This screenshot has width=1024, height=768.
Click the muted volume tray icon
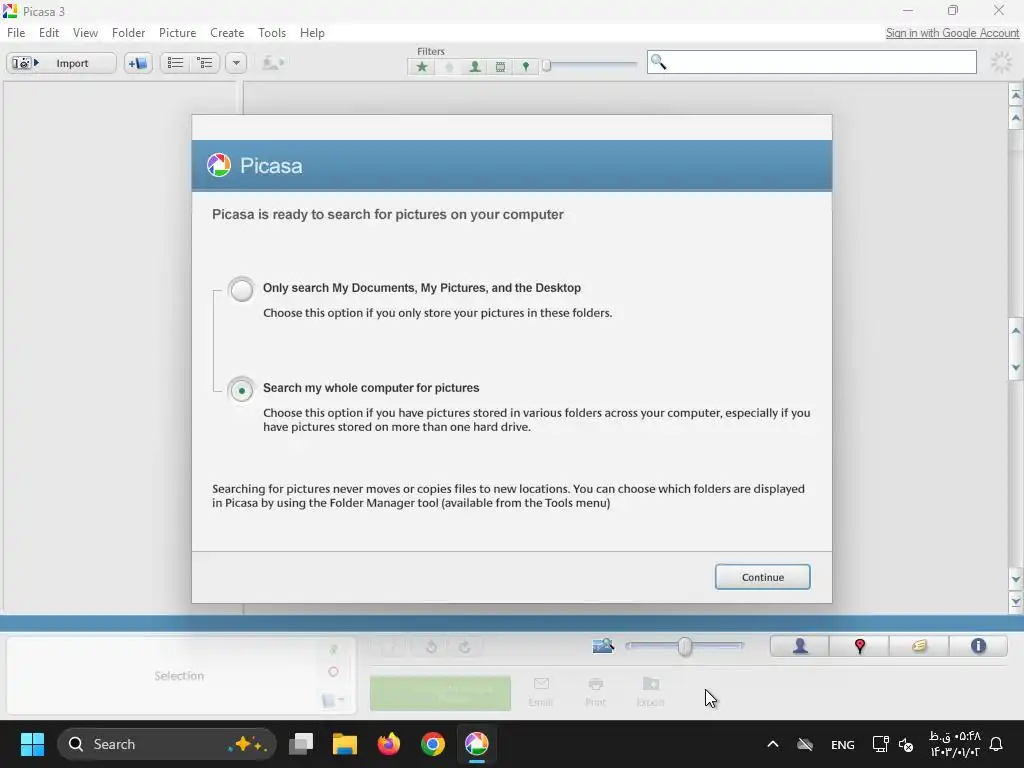coord(906,744)
